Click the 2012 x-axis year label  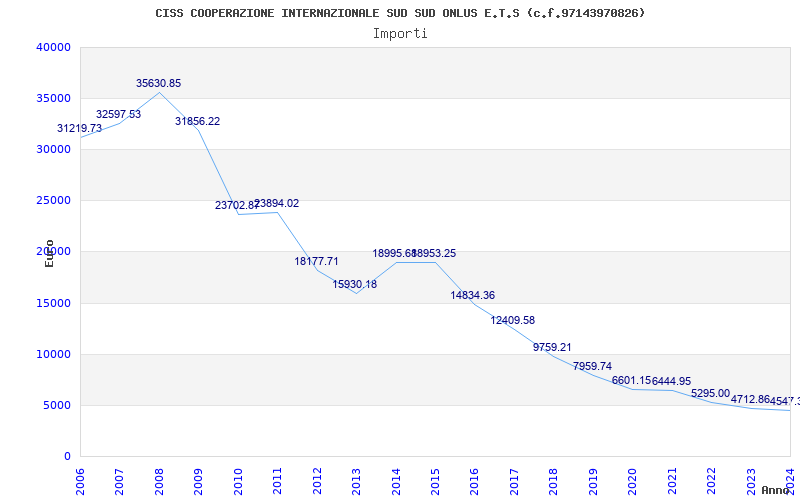(x=317, y=481)
